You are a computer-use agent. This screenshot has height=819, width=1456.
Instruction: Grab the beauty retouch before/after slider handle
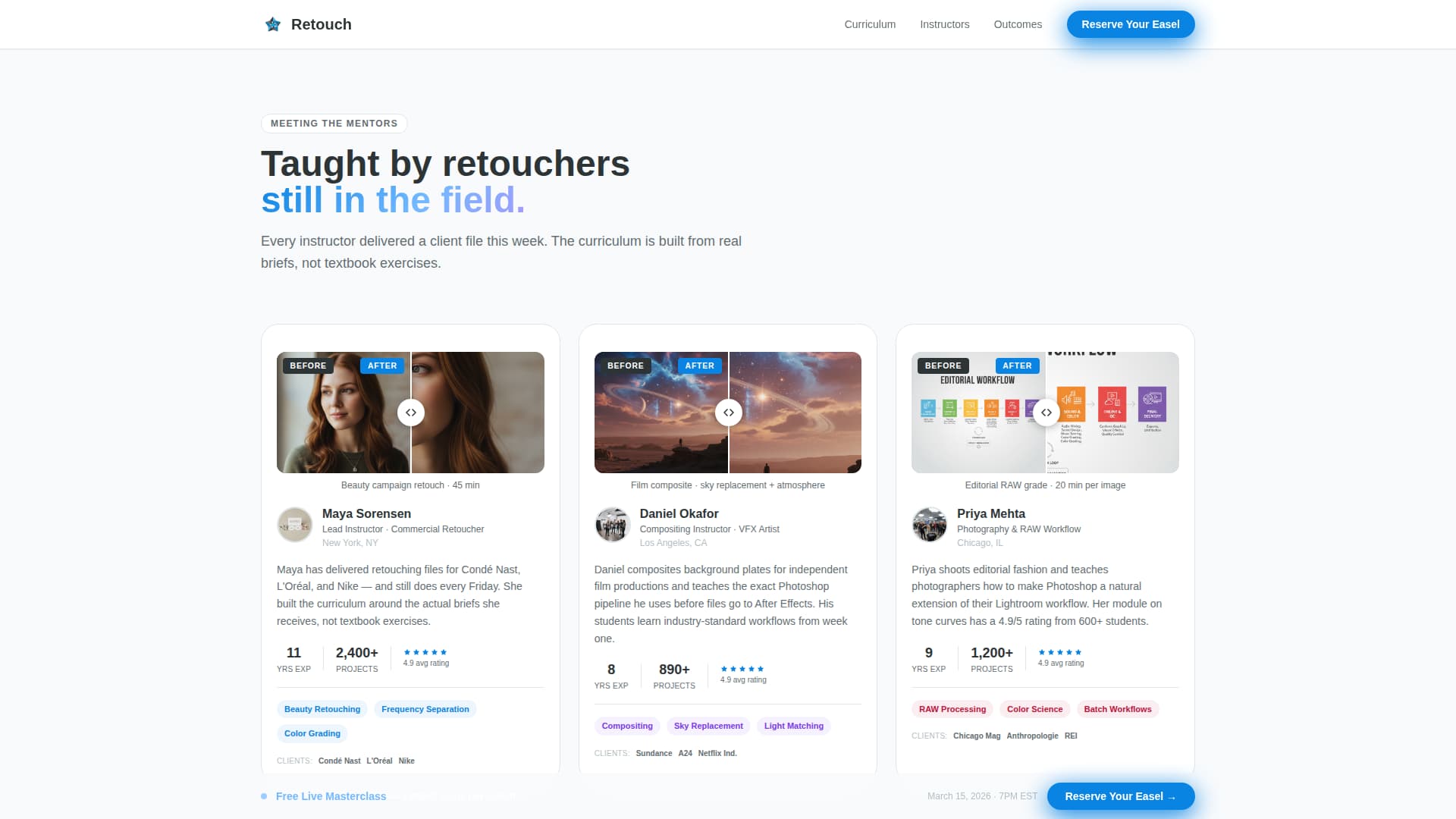[411, 413]
